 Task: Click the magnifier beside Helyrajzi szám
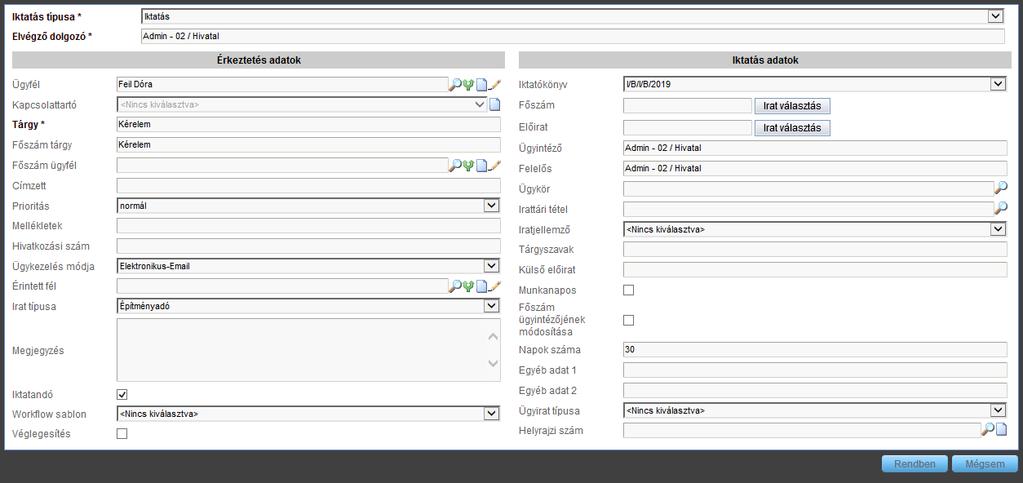point(988,429)
